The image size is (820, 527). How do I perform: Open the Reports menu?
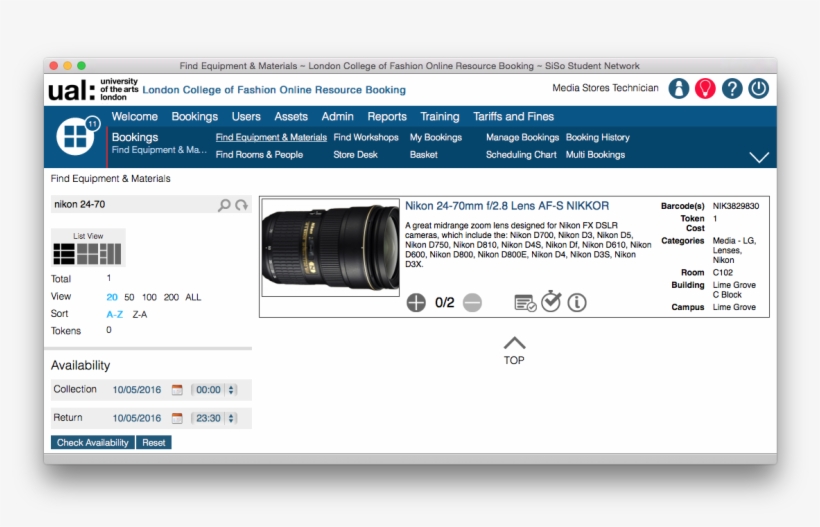[386, 117]
